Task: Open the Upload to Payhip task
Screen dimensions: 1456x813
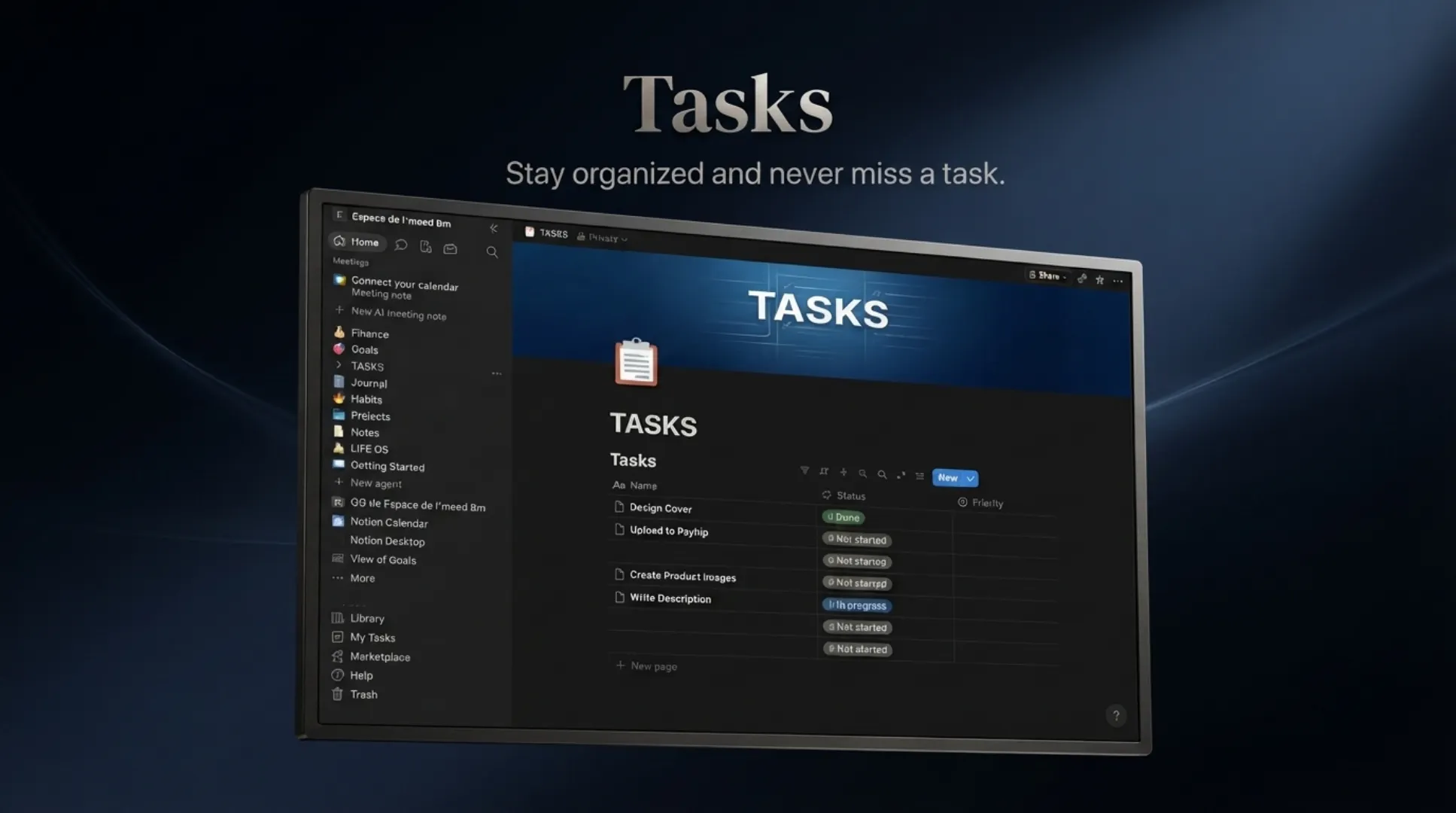Action: point(669,531)
